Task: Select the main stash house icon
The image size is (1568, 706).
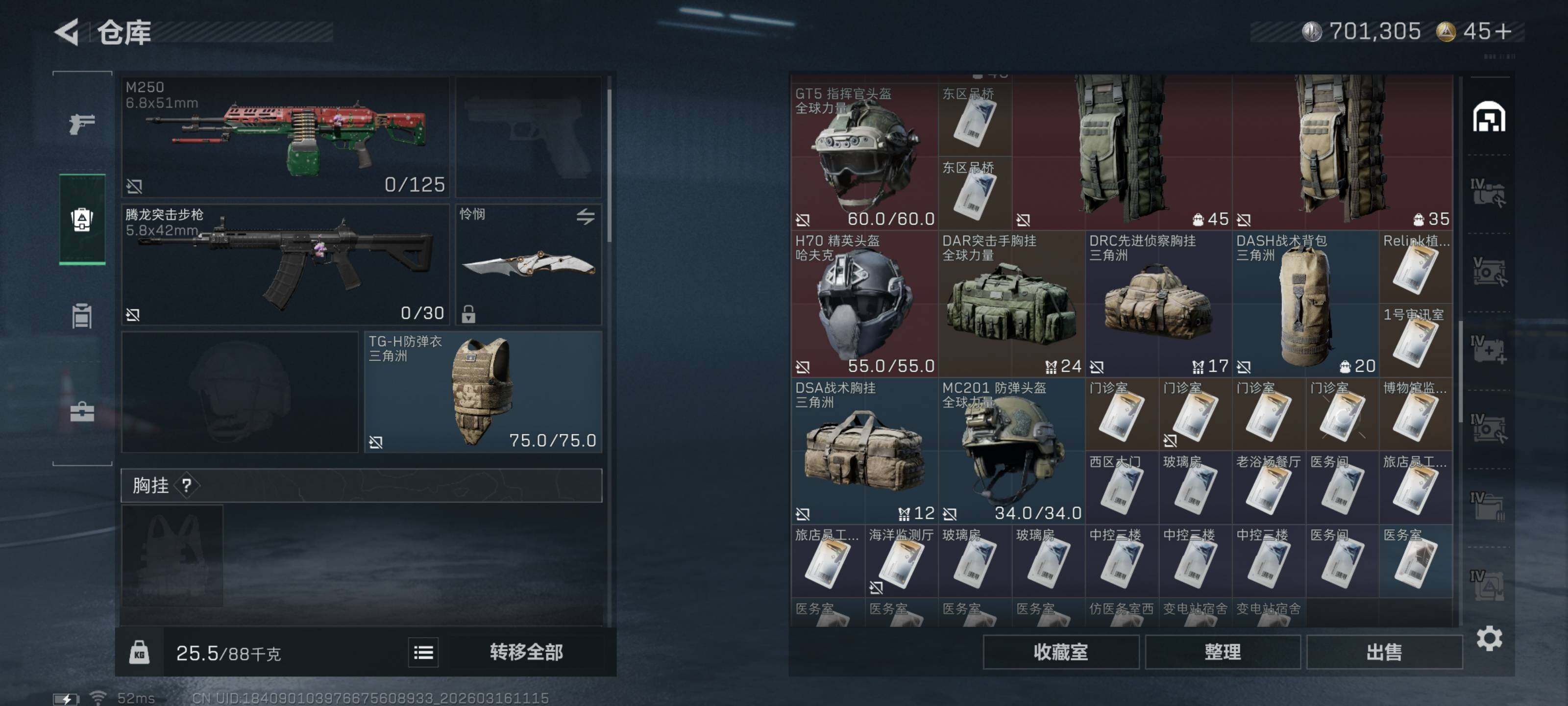Action: pyautogui.click(x=1489, y=117)
